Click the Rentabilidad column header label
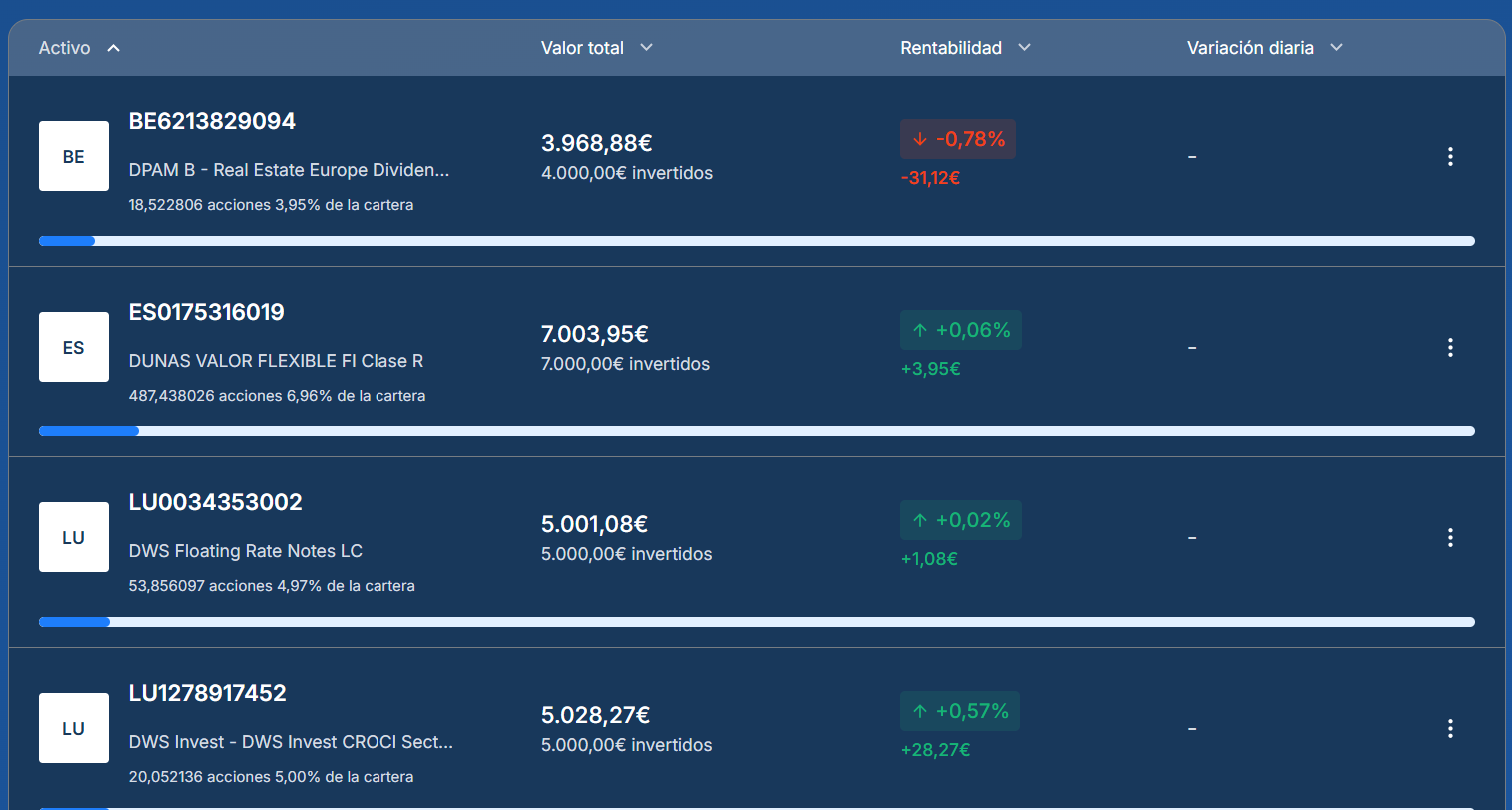This screenshot has height=810, width=1512. point(950,48)
